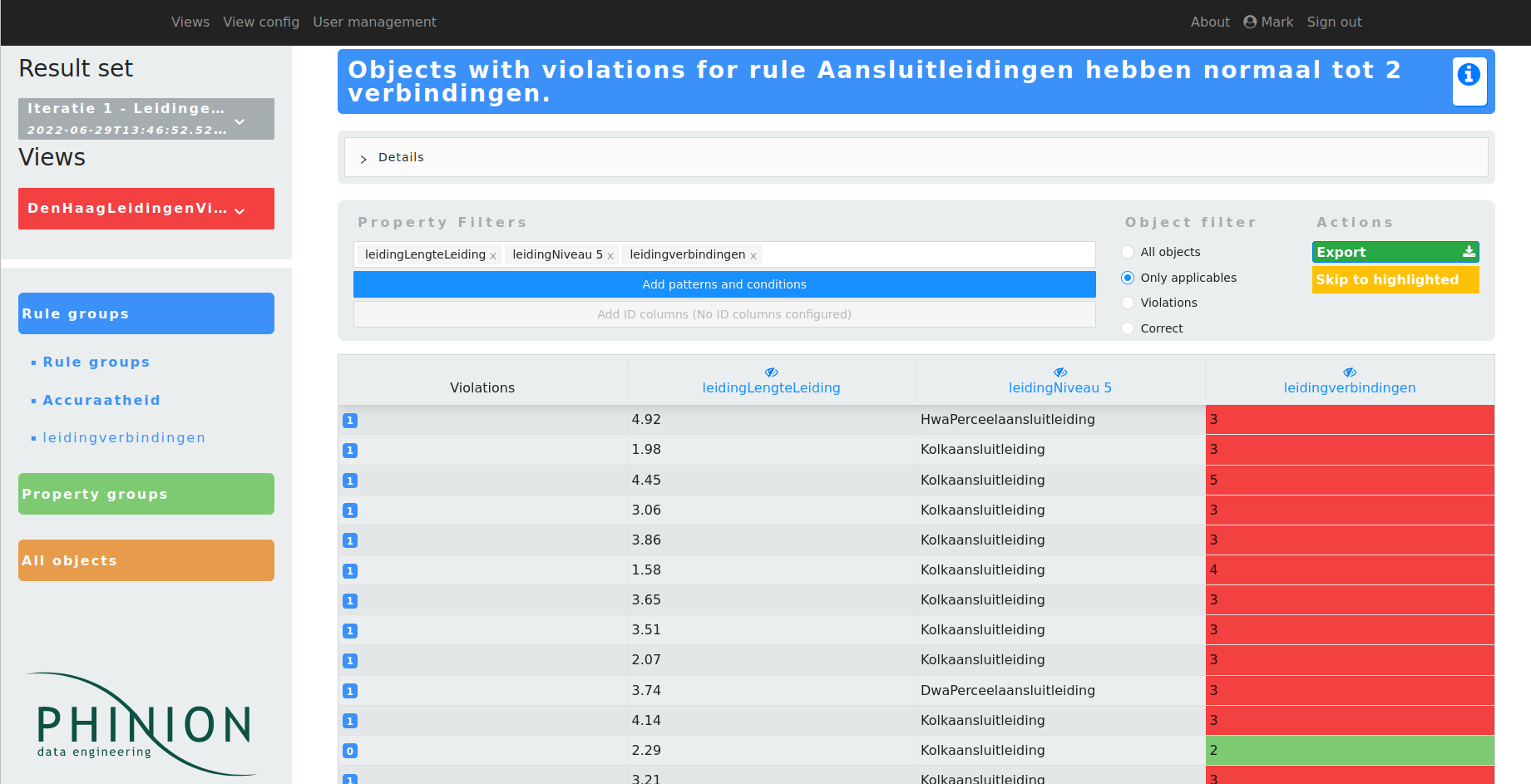Toggle visibility eye above leidingverbindingen column
1531x784 pixels.
[1350, 372]
